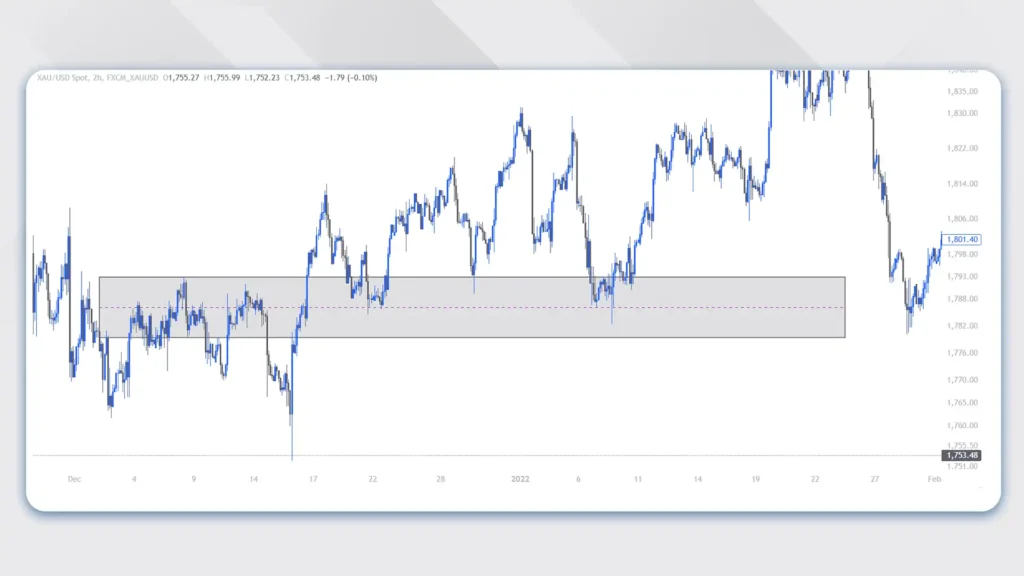The image size is (1024, 576).
Task: Click the 1,835.00 price axis label
Action: tap(962, 91)
